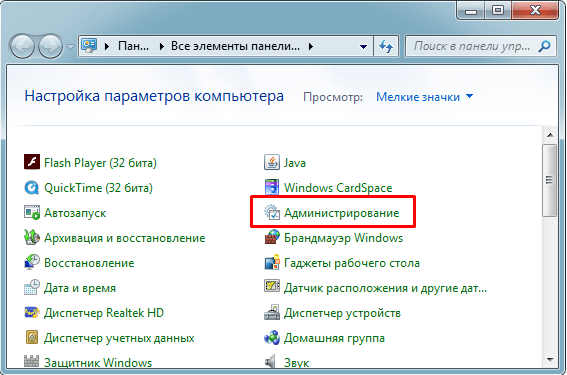Image resolution: width=567 pixels, height=375 pixels.
Task: Refresh the Control Panel view
Action: [x=386, y=46]
